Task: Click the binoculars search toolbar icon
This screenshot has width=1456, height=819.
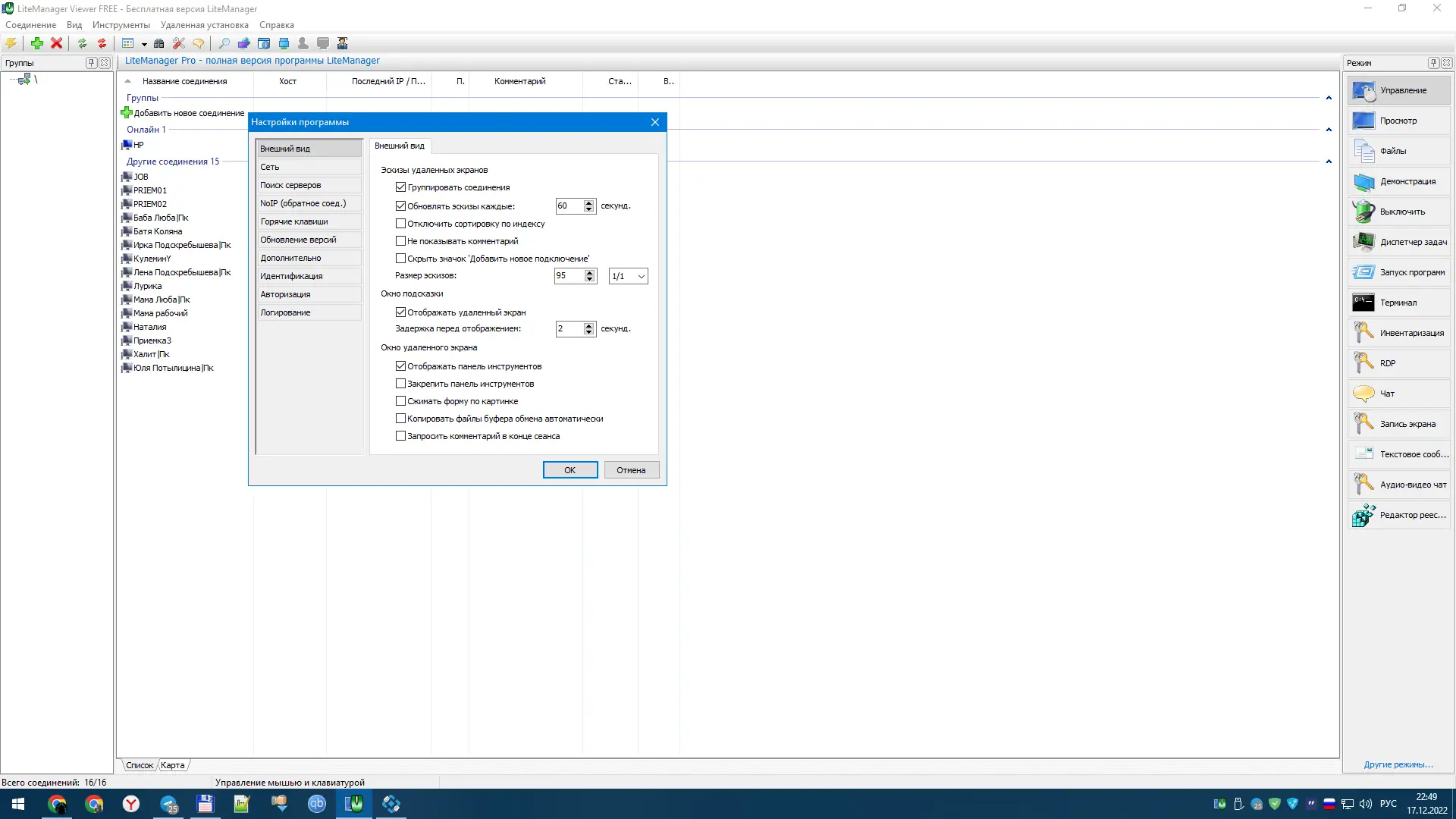Action: (158, 43)
